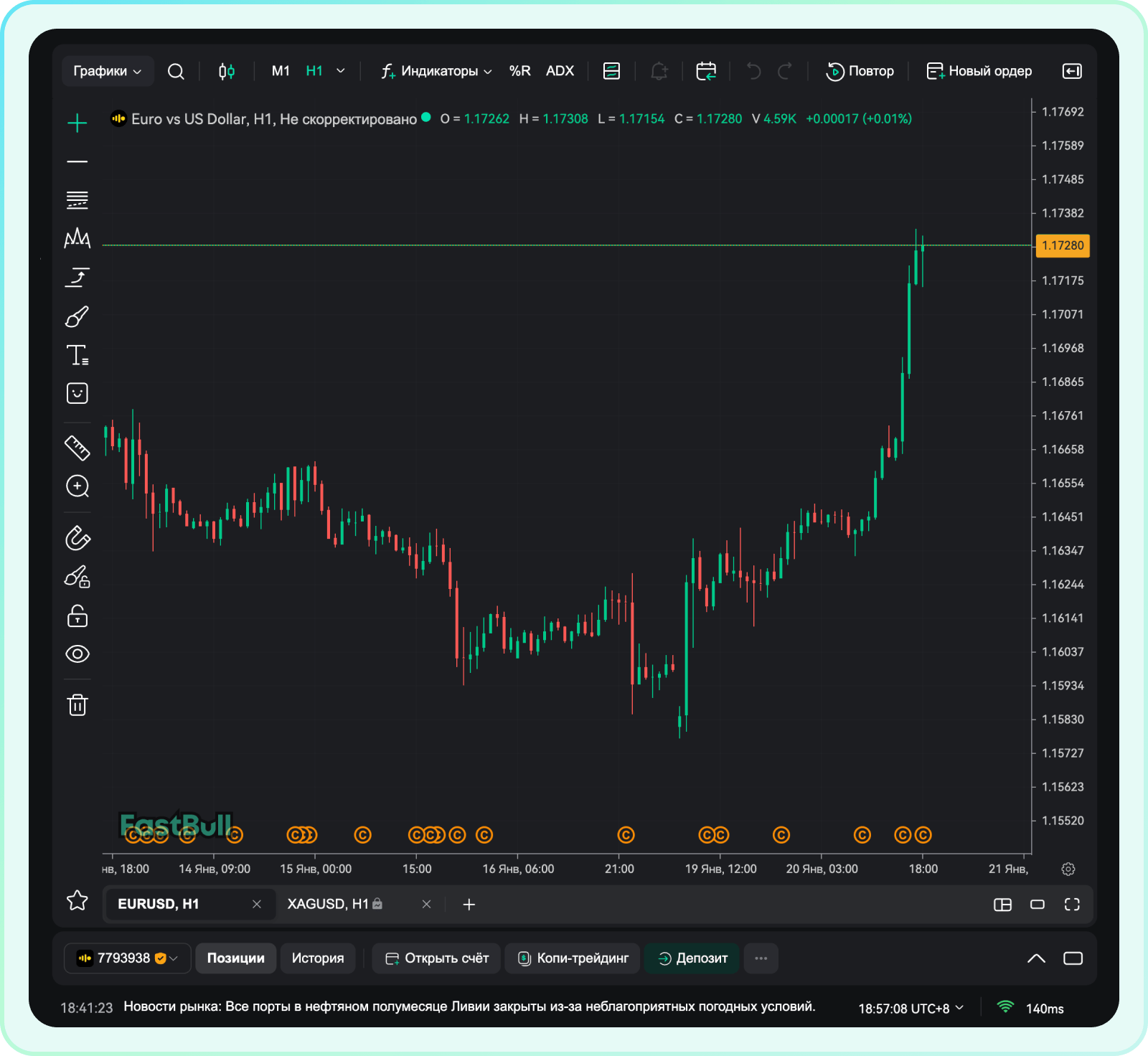This screenshot has width=1148, height=1056.
Task: Open the magnet mode tool
Action: pyautogui.click(x=77, y=538)
